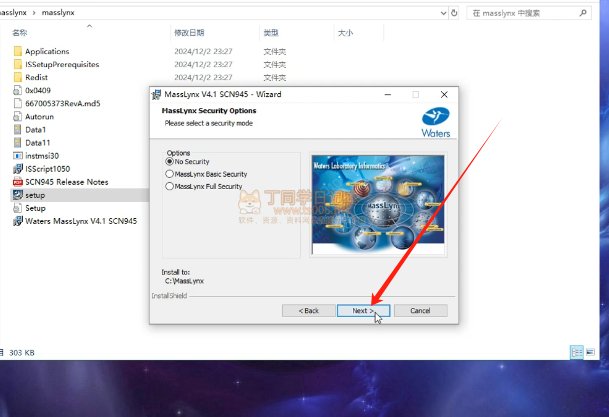Choose MassLynx Full Security option
The width and height of the screenshot is (609, 417).
tap(169, 186)
